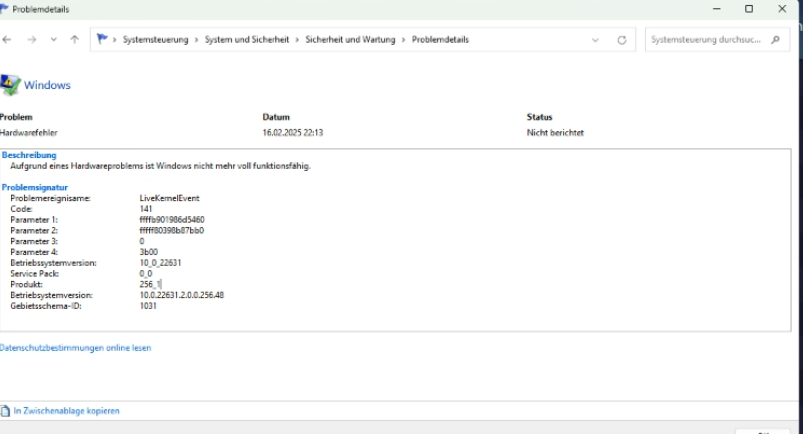Click the Windows heading text
This screenshot has height=434, width=803.
tap(47, 85)
